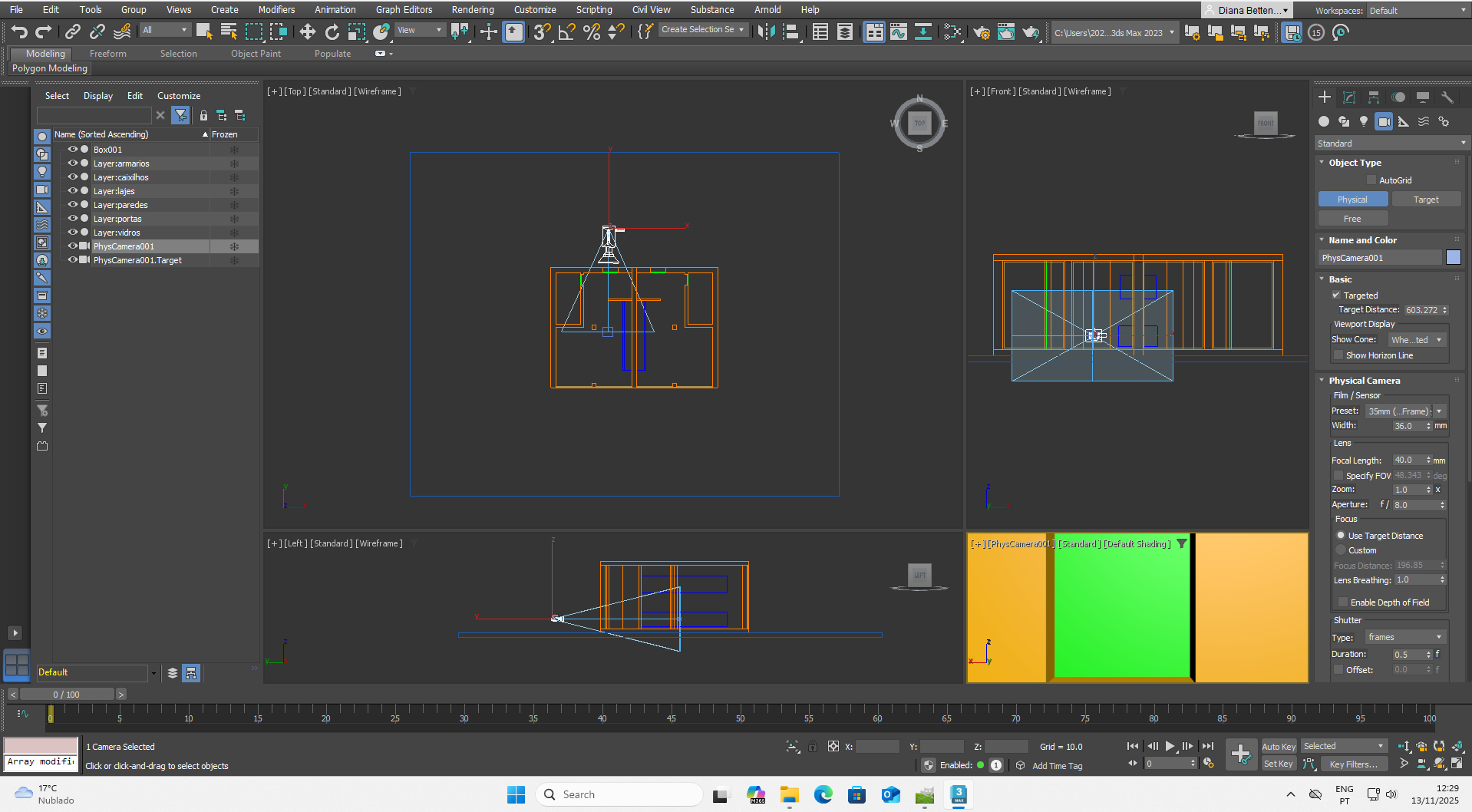Screen dimensions: 1472x812
Task: Open the Render Setup dialog
Action: pyautogui.click(x=981, y=32)
